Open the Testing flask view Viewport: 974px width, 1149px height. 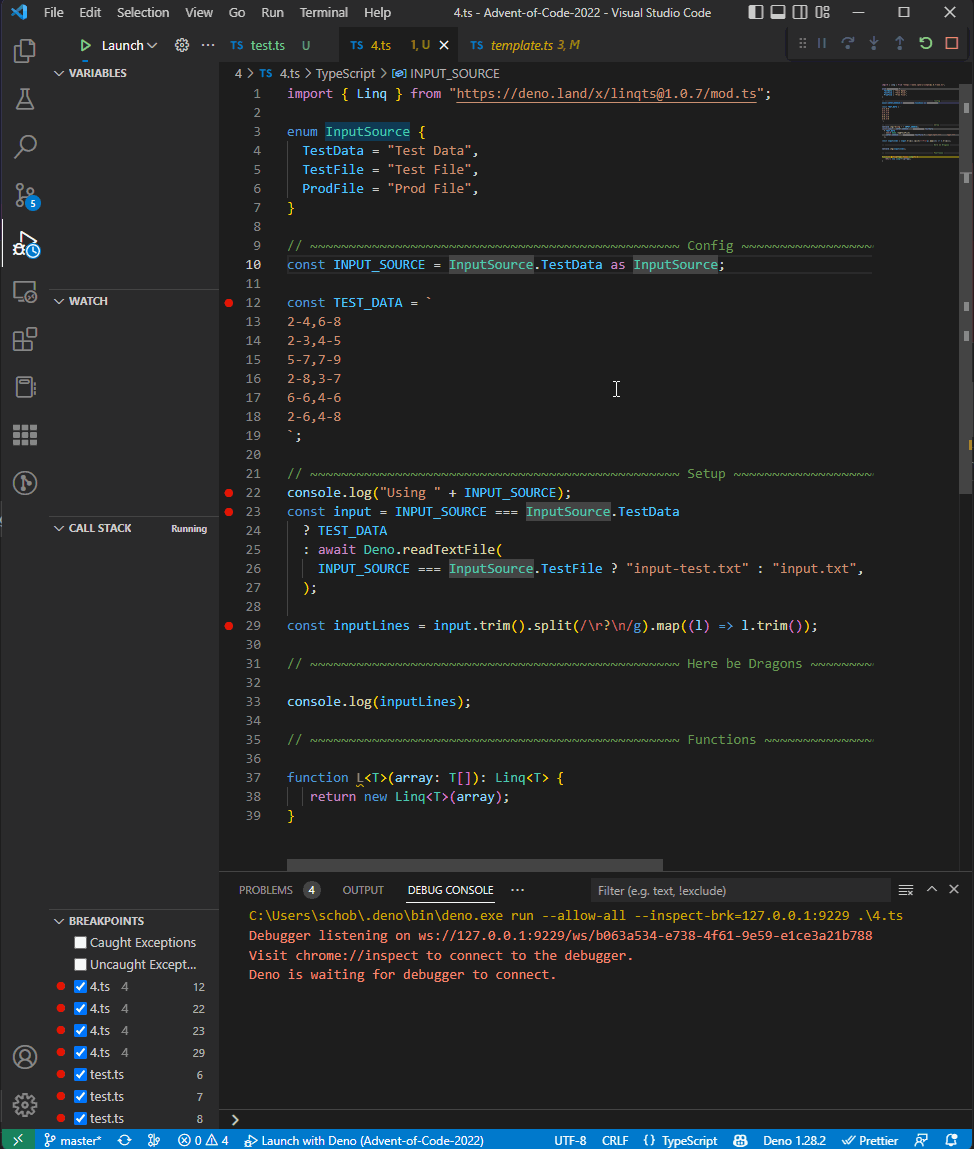25,99
